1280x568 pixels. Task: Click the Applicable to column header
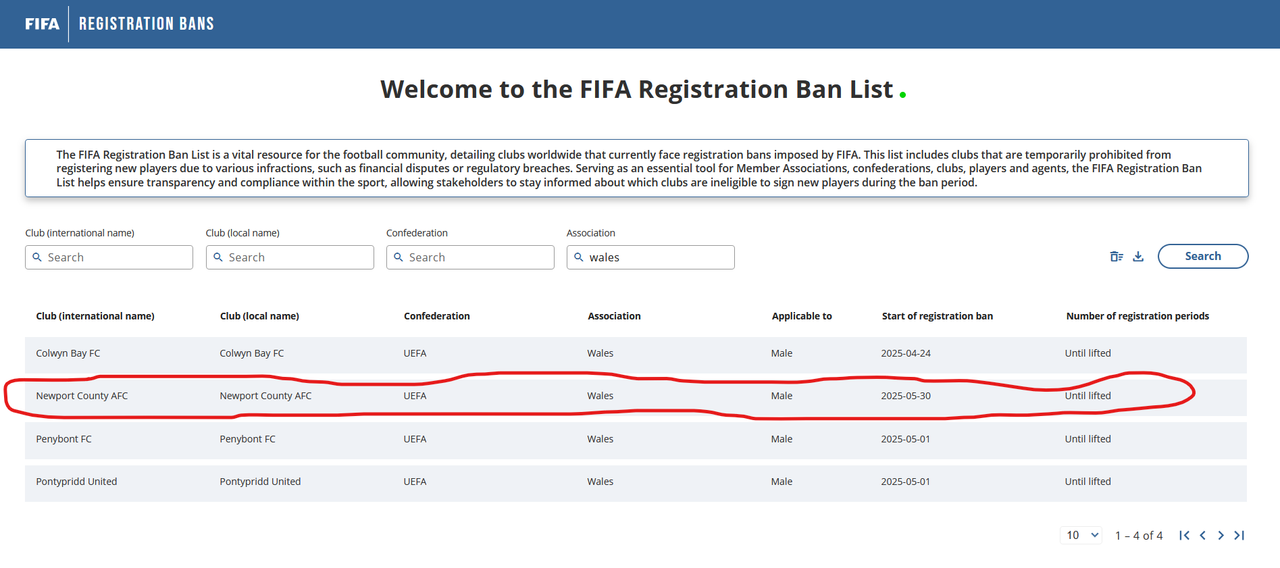click(802, 316)
